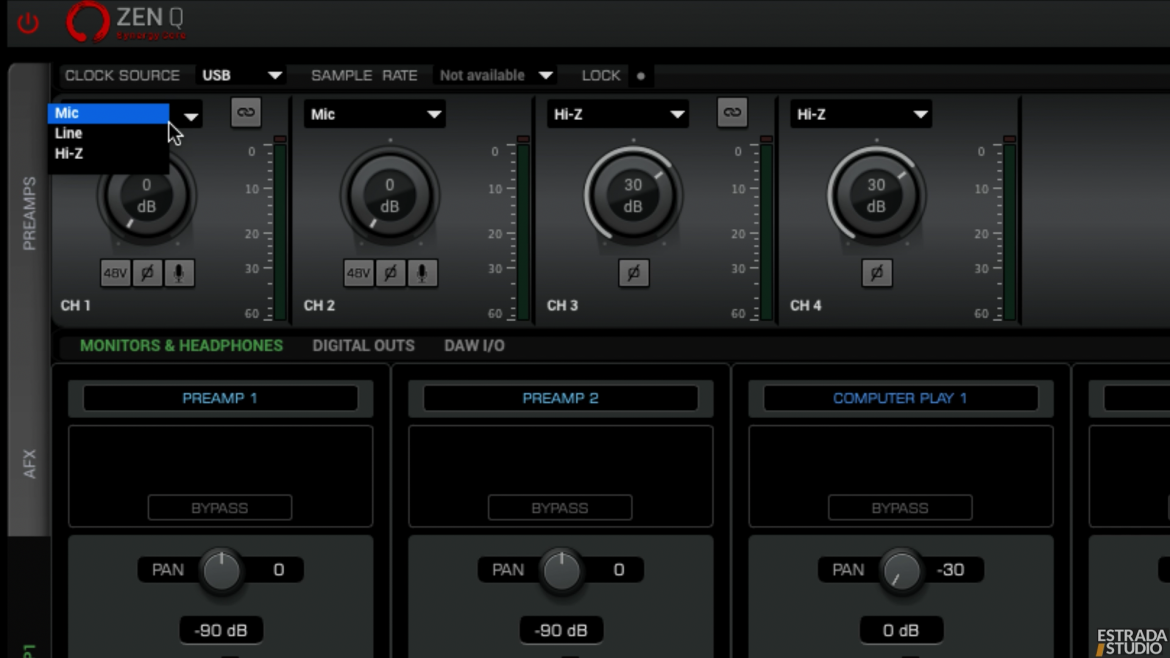Enable 48V phantom power on CH 2
1170x658 pixels.
click(358, 273)
